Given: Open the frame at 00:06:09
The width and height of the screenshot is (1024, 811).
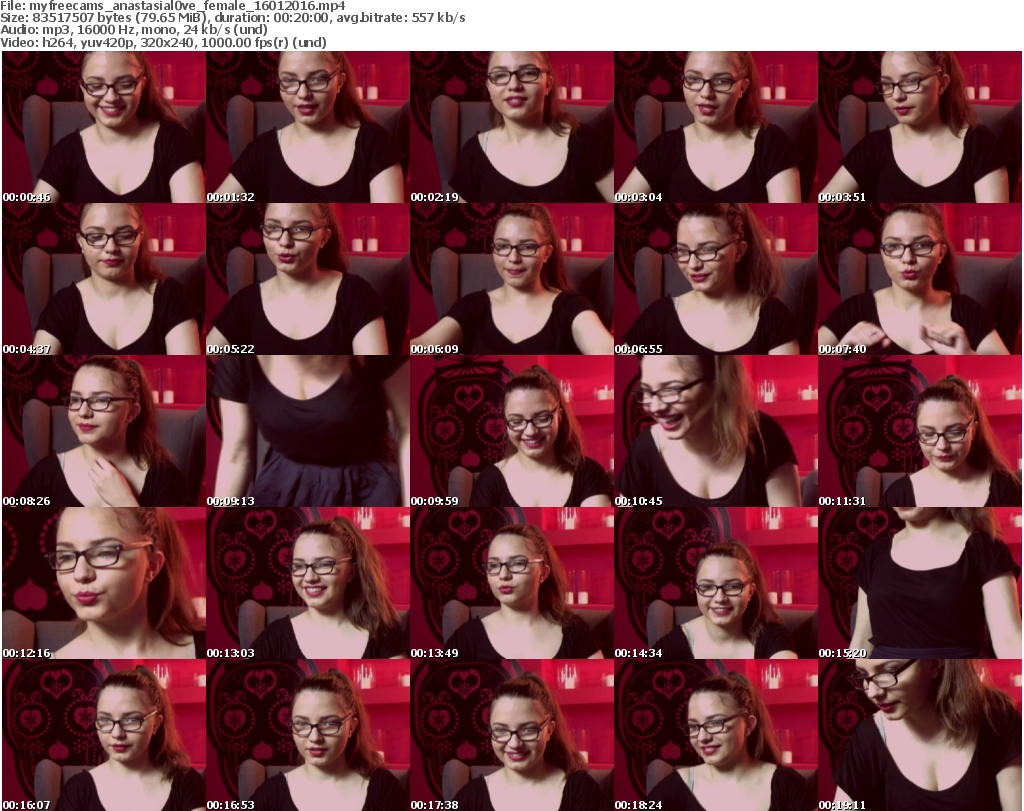Looking at the screenshot, I should 511,279.
